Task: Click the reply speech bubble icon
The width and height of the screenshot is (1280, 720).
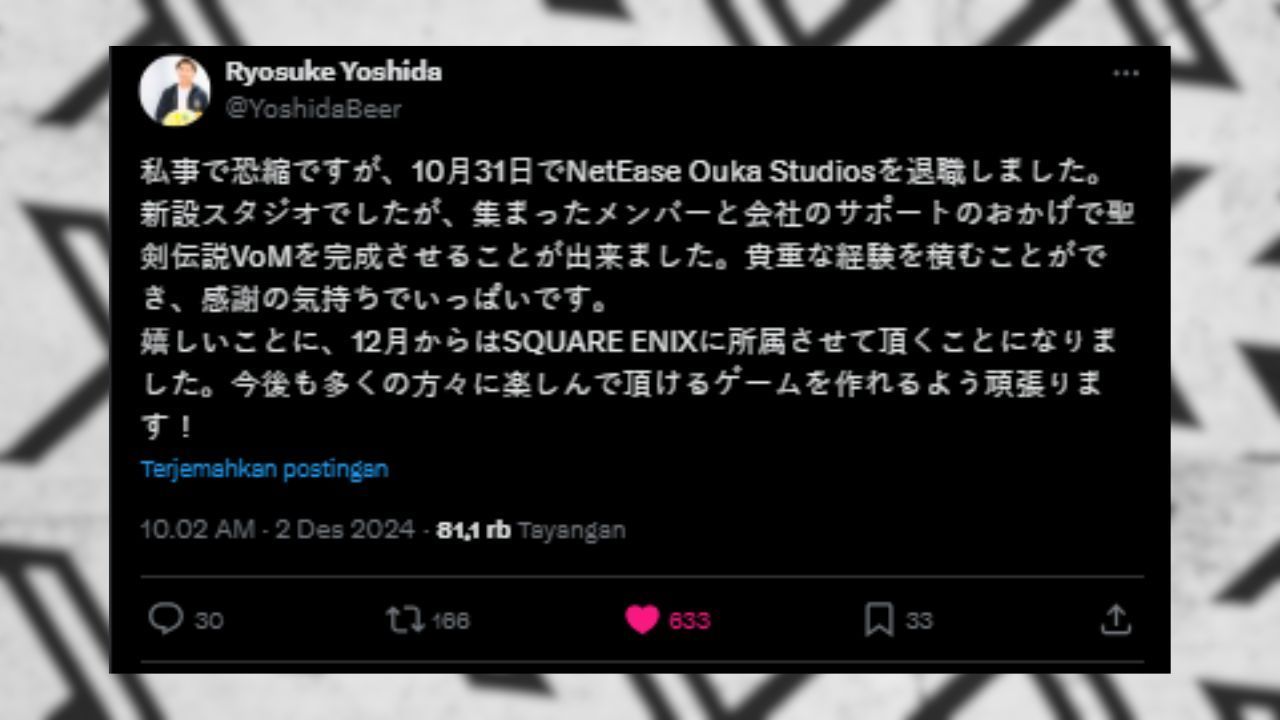Action: coord(165,619)
